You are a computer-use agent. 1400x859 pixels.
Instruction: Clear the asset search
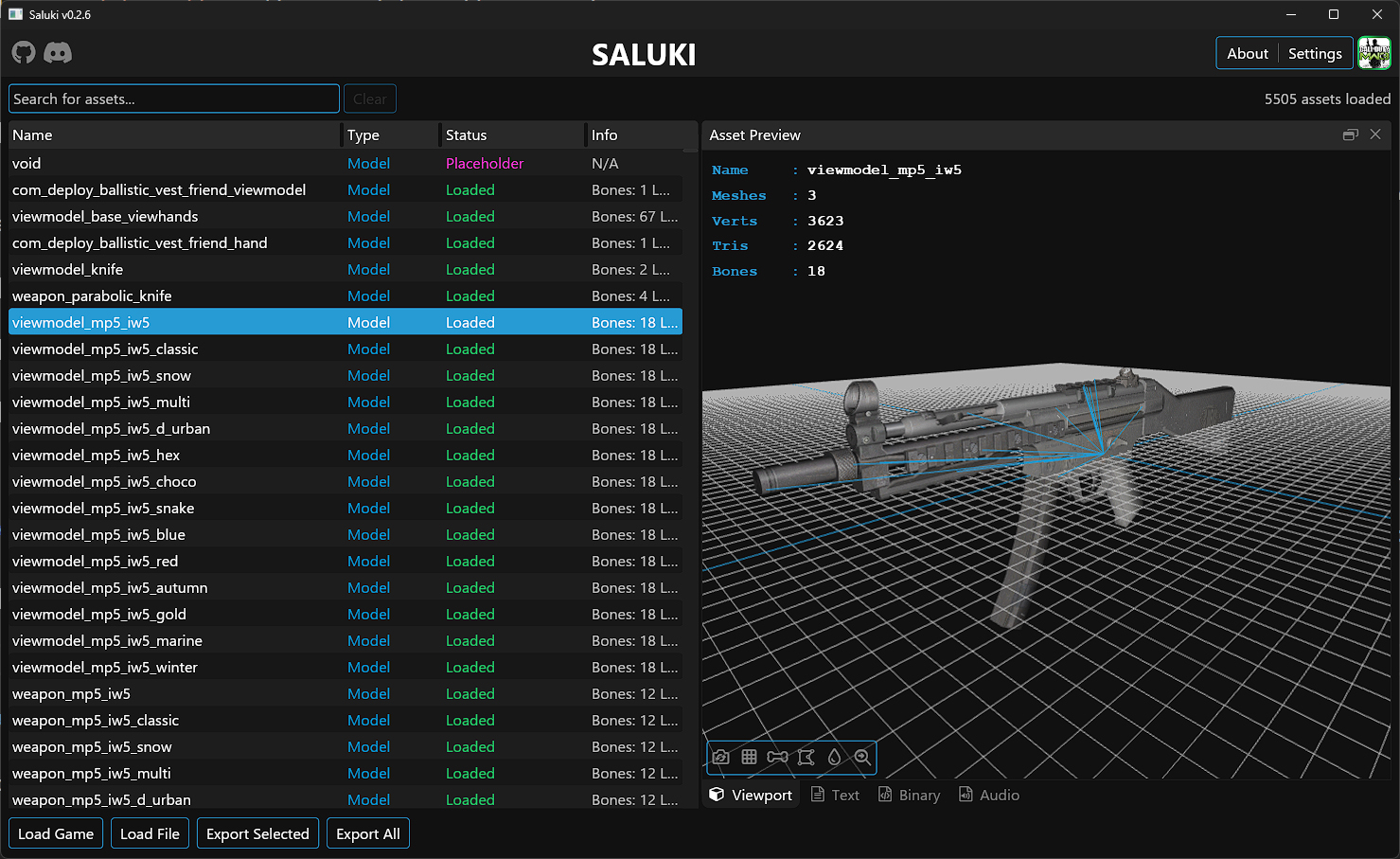tap(369, 98)
